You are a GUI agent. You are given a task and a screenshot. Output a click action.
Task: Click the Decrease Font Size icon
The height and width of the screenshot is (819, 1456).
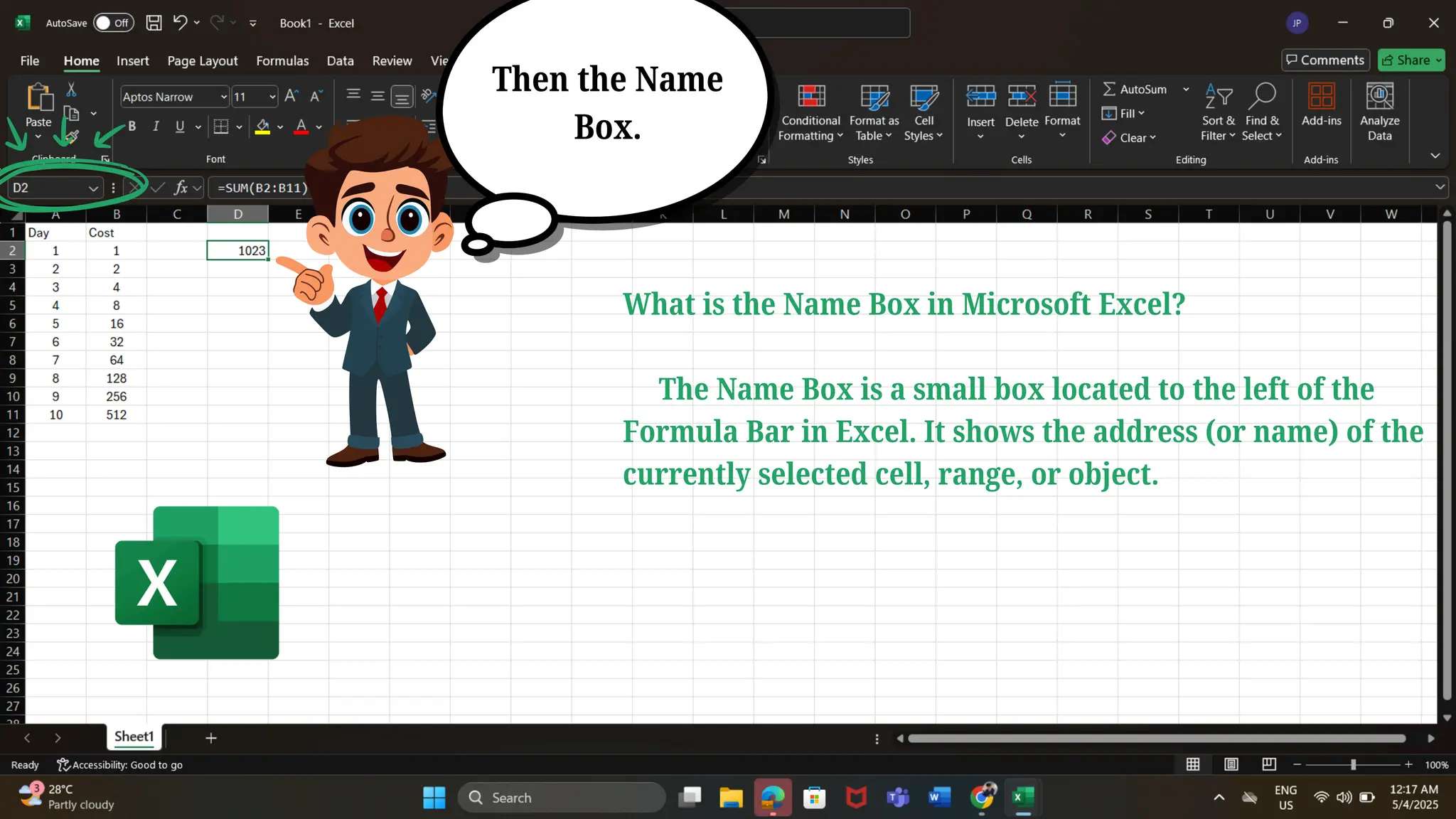click(316, 96)
